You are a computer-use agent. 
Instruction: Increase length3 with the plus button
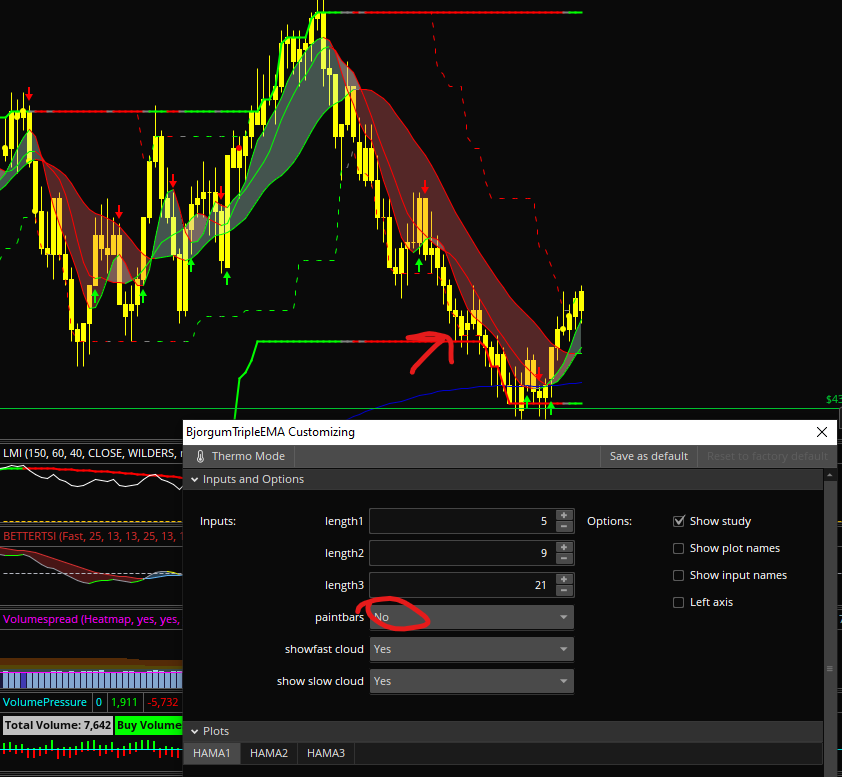pos(564,580)
